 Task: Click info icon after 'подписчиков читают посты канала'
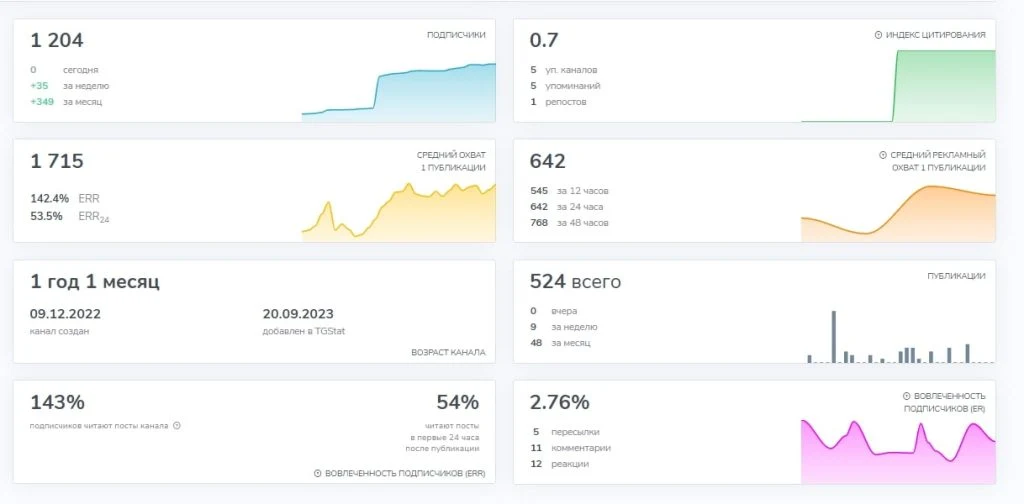[x=177, y=426]
